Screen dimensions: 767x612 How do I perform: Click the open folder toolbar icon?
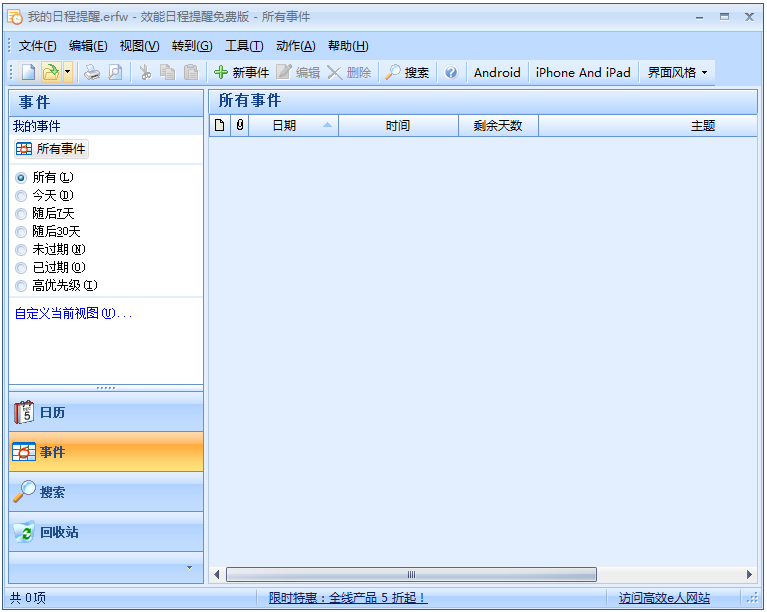49,72
